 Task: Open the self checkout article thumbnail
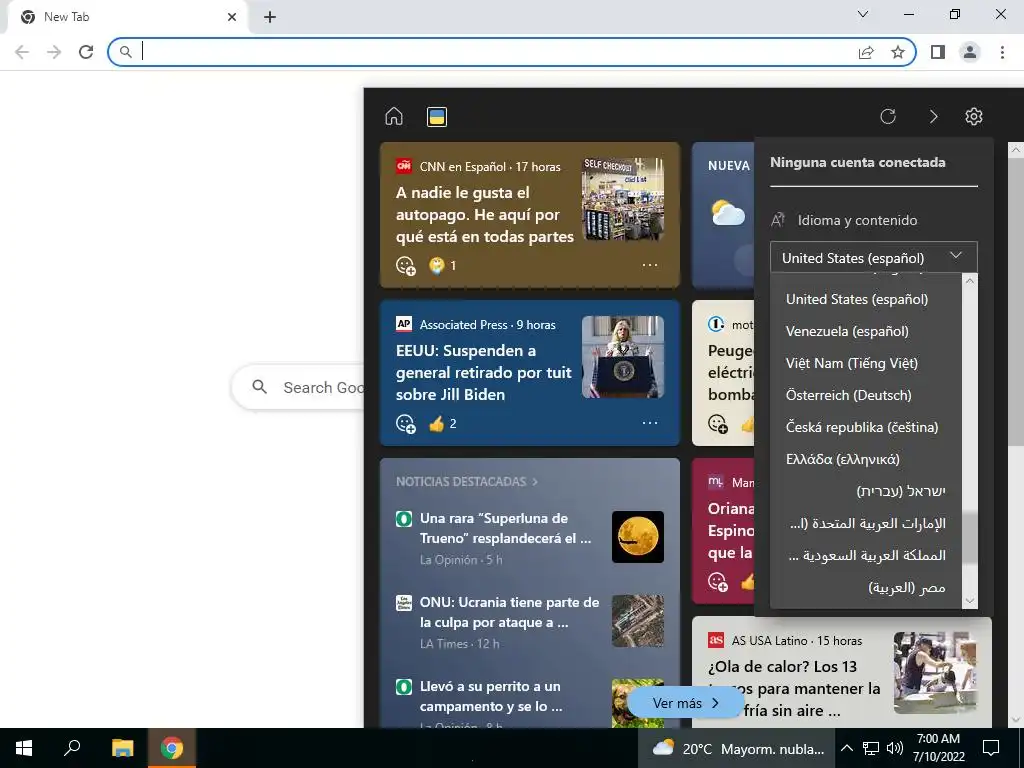pyautogui.click(x=623, y=199)
